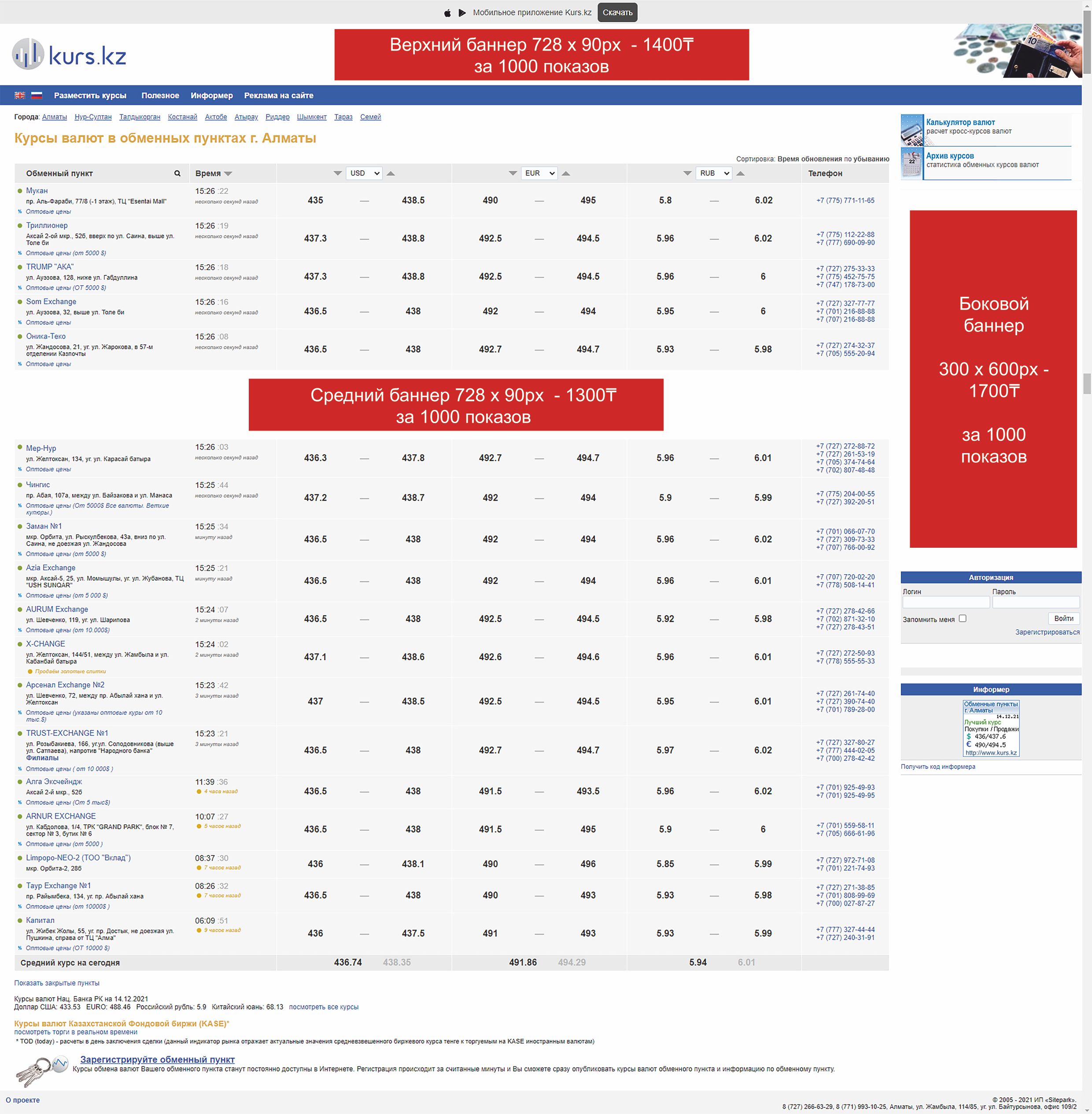
Task: Click the Google Play icon
Action: (x=462, y=13)
